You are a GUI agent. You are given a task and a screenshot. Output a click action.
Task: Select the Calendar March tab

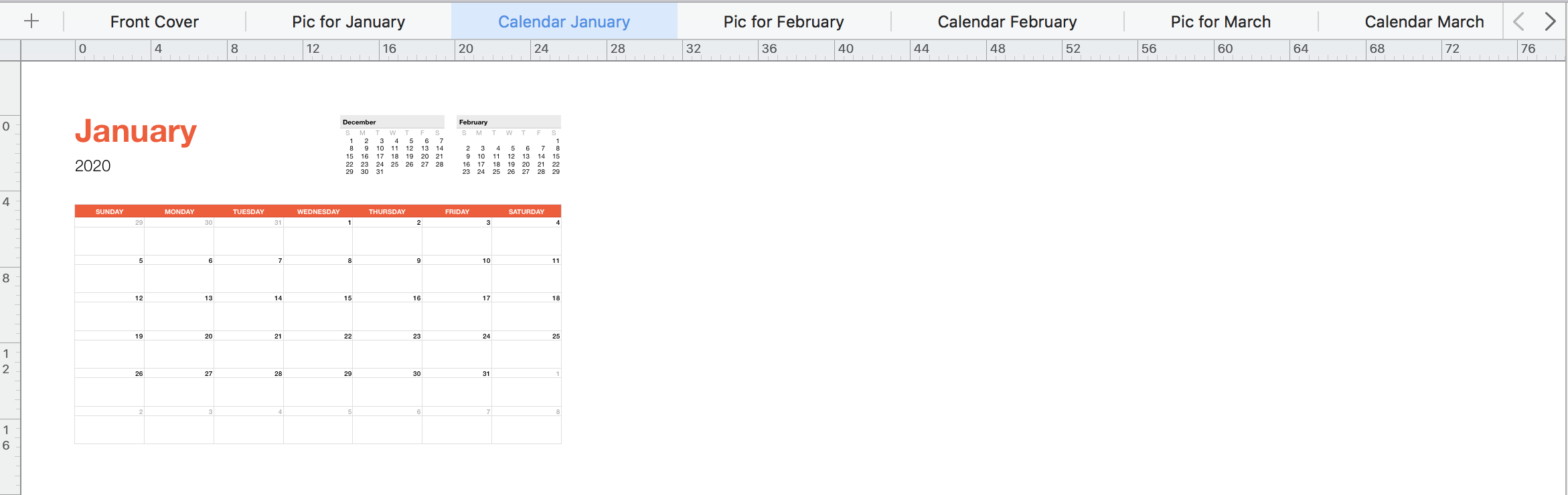(1424, 22)
